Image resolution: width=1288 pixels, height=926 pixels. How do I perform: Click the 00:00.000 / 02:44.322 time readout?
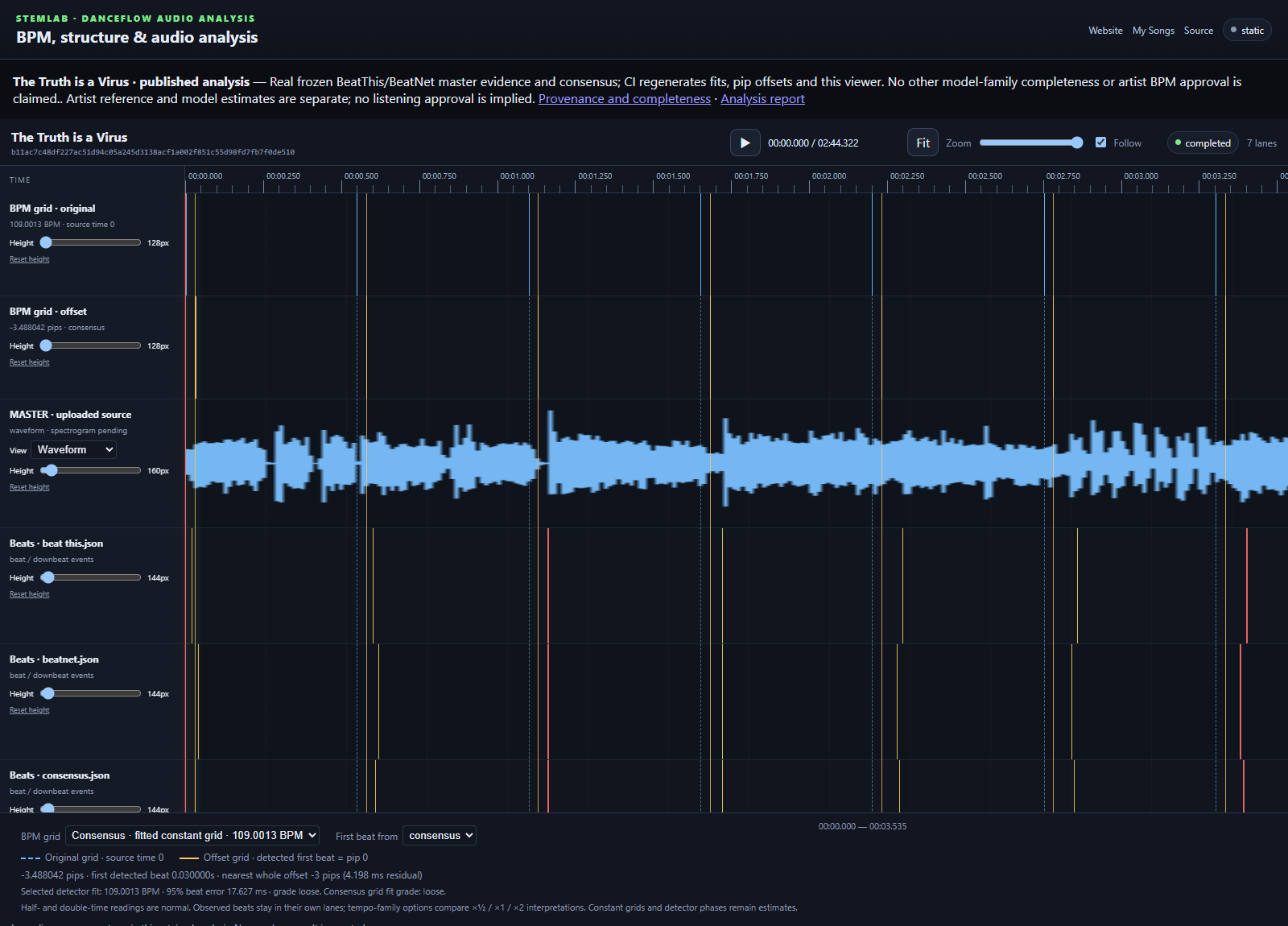[x=813, y=143]
